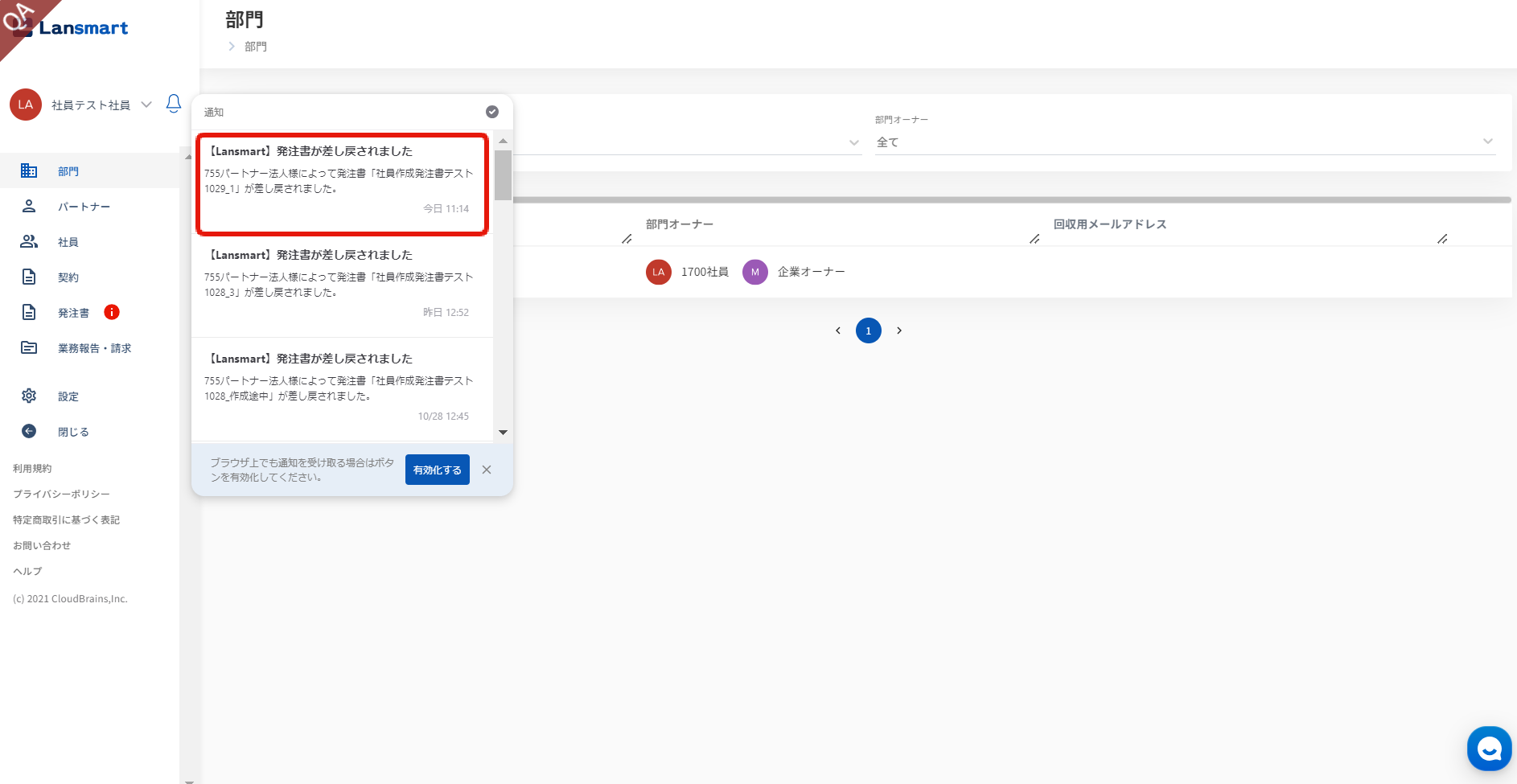Click the 回収用メールアドレス column header

1110,224
